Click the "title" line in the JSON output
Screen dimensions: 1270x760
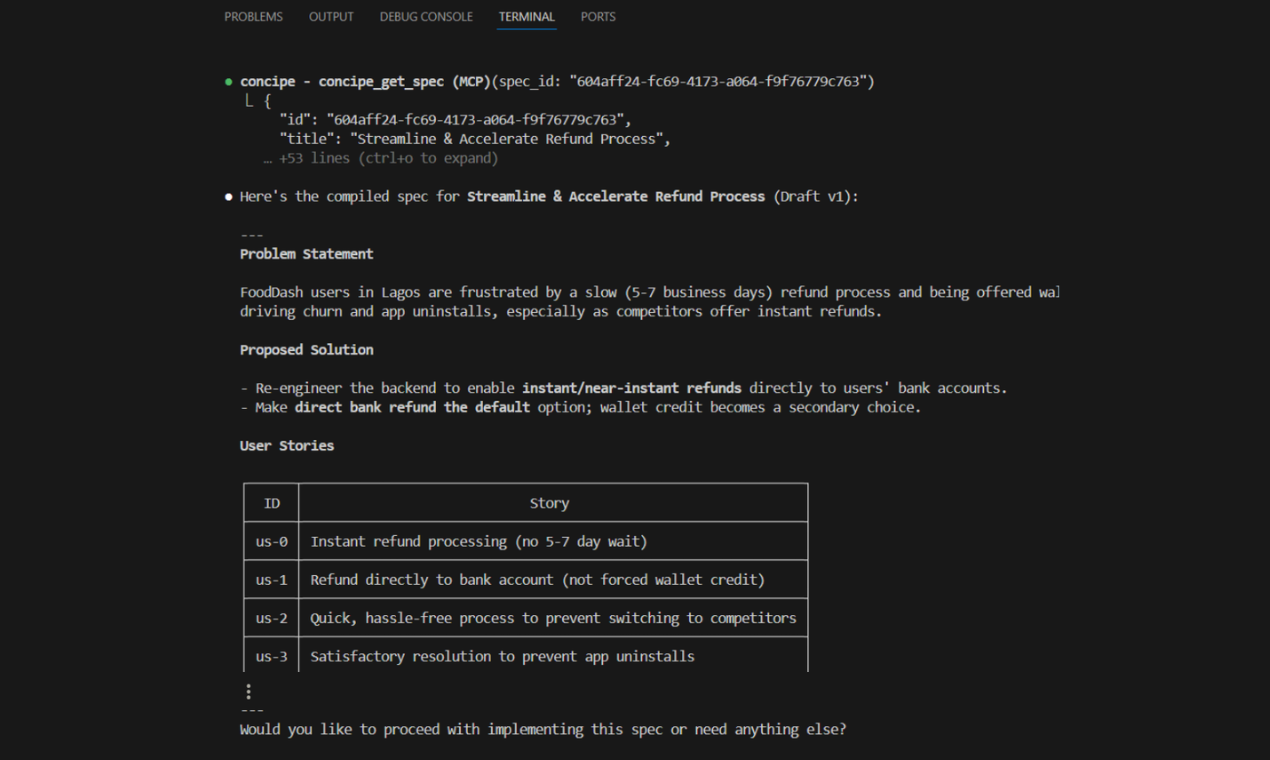[x=475, y=139]
